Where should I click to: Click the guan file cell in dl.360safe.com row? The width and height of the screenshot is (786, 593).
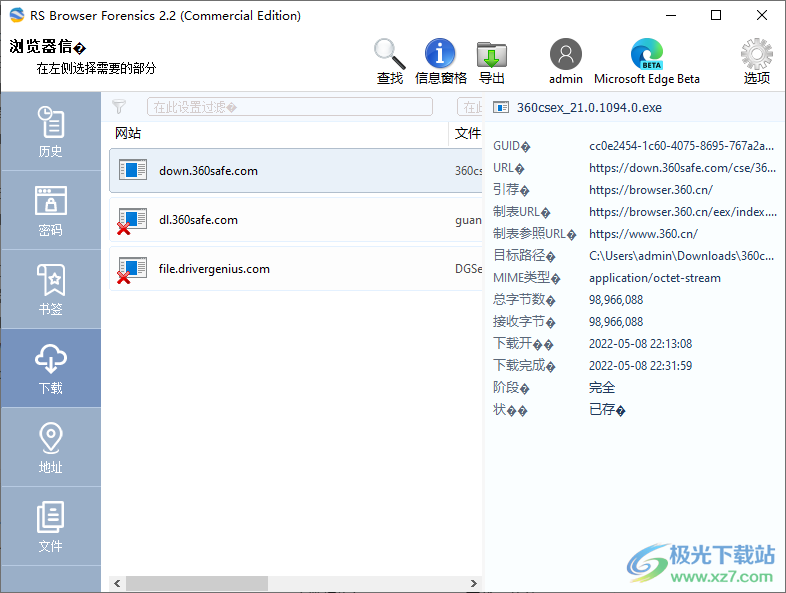[x=468, y=220]
